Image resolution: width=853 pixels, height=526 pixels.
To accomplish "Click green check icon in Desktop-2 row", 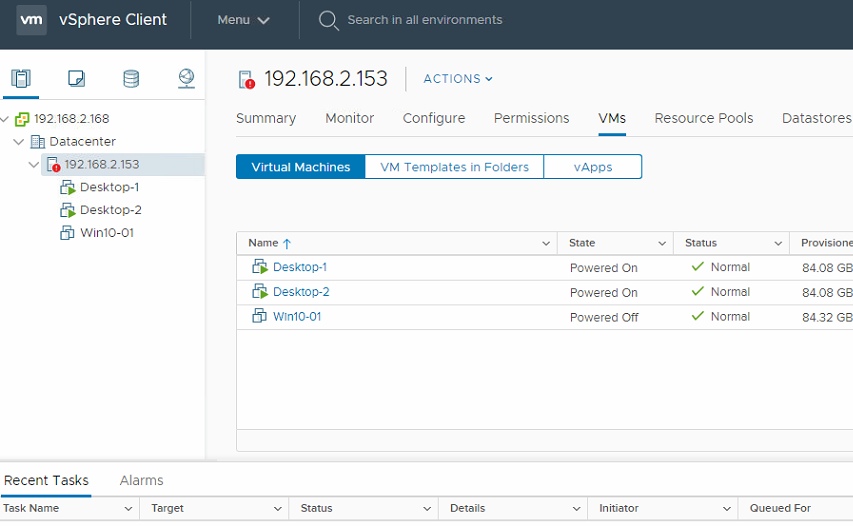I will [697, 292].
